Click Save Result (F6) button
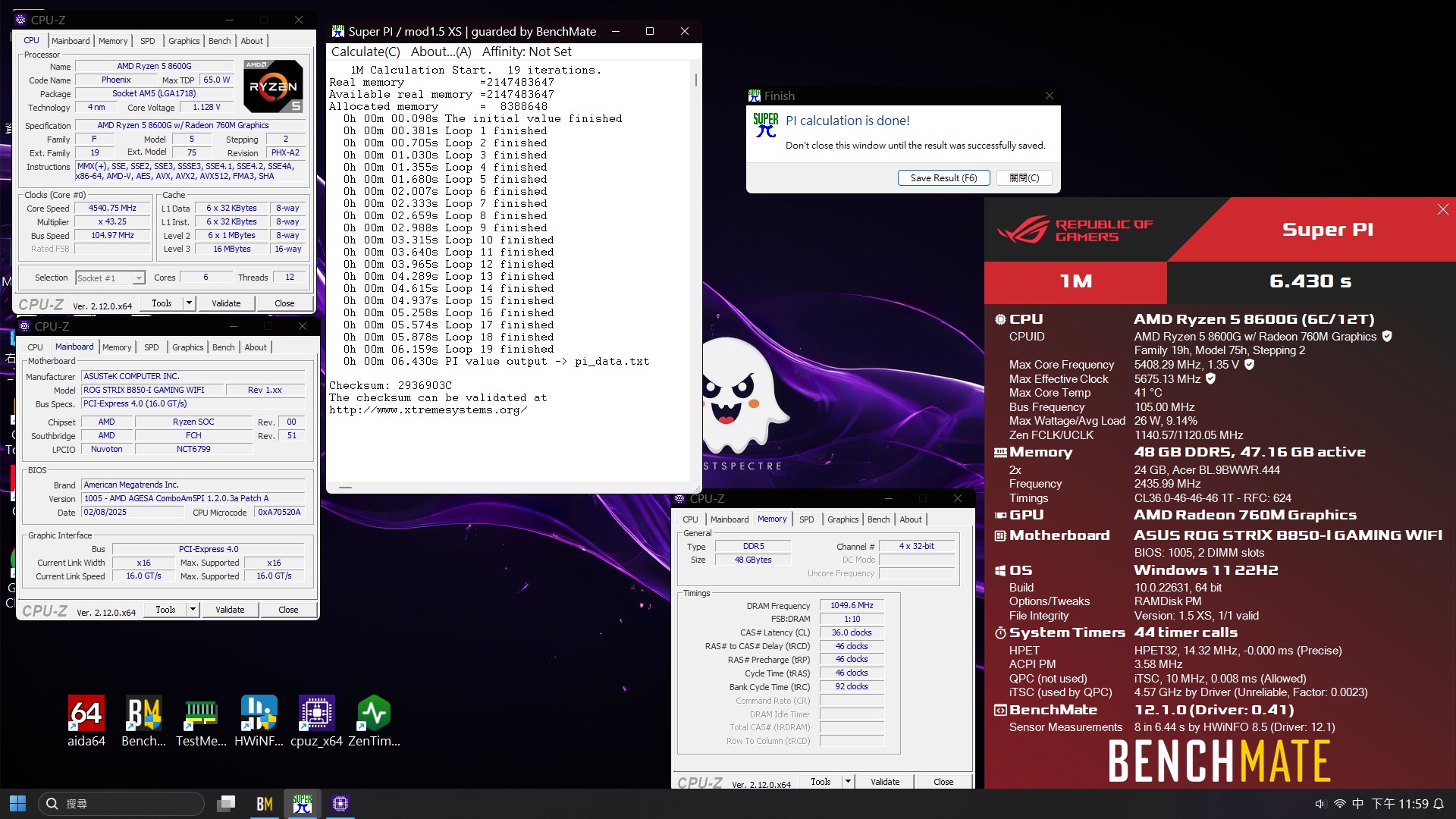The width and height of the screenshot is (1456, 819). tap(943, 177)
